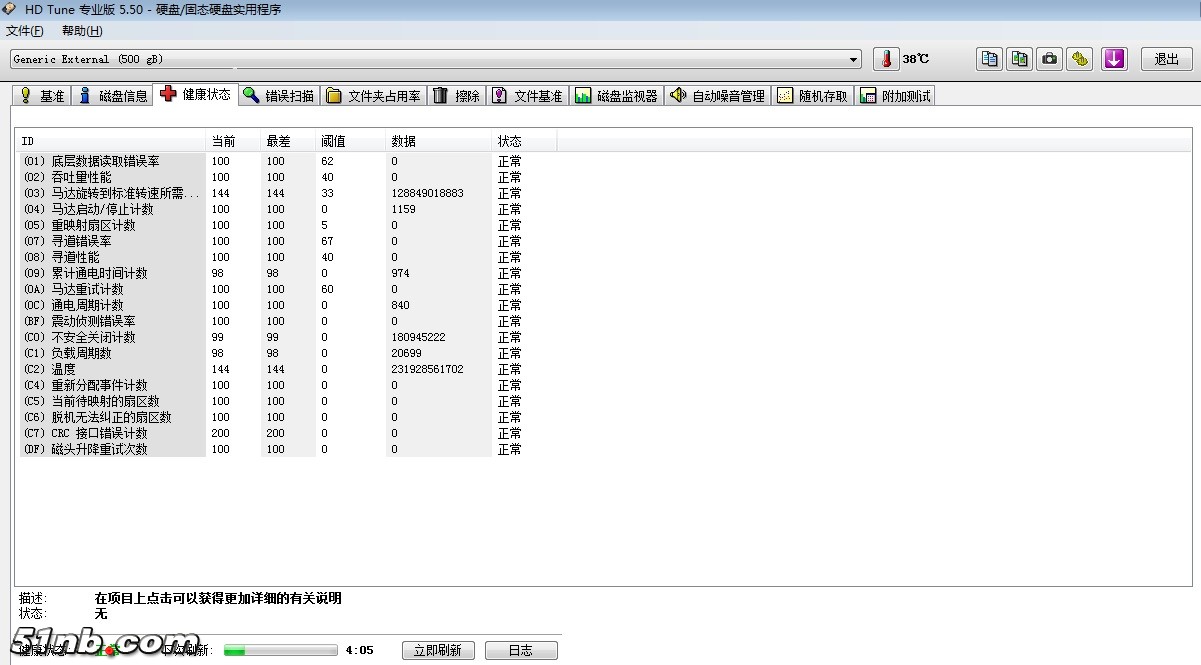Open the 错误扫描 tab
Screen dimensions: 1201x665
click(278, 96)
